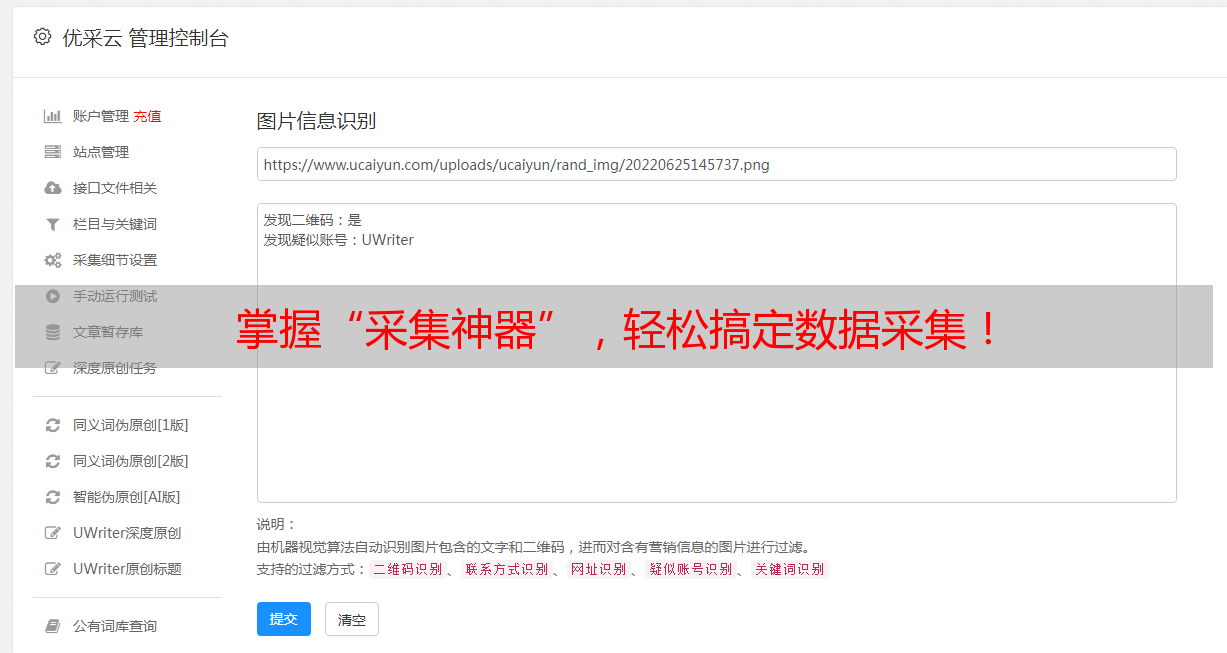Viewport: 1227px width, 653px height.
Task: Click the edit icon for 深度原创任务
Action: tap(53, 368)
